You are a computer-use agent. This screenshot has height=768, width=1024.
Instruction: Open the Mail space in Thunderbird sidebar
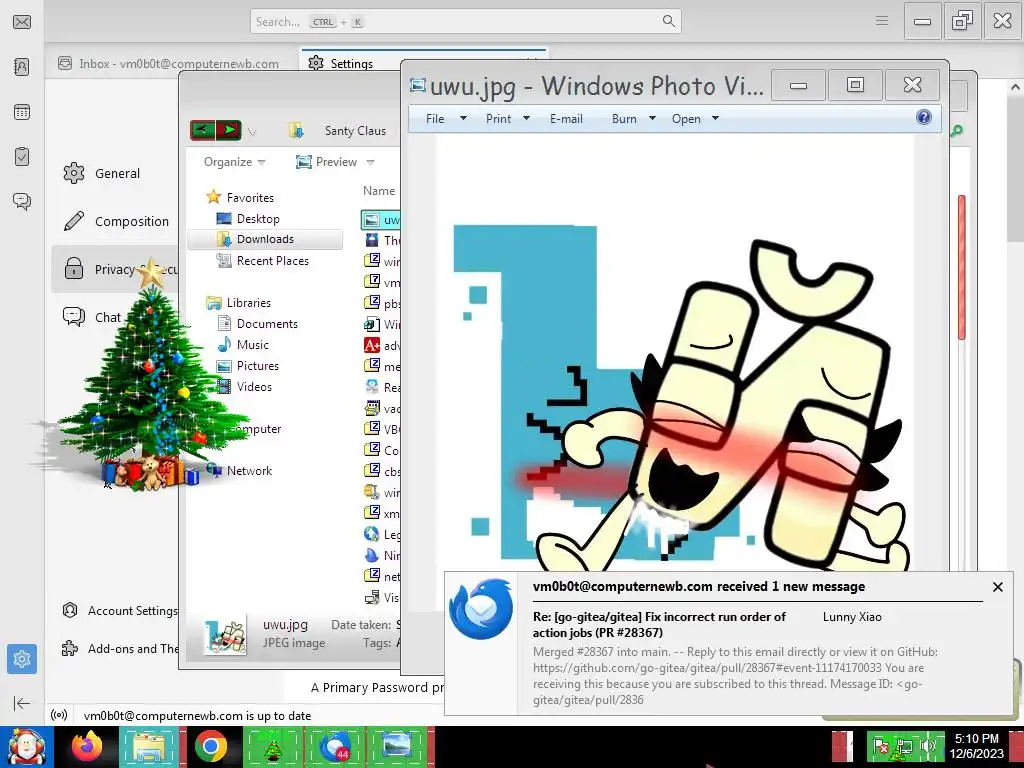[22, 22]
